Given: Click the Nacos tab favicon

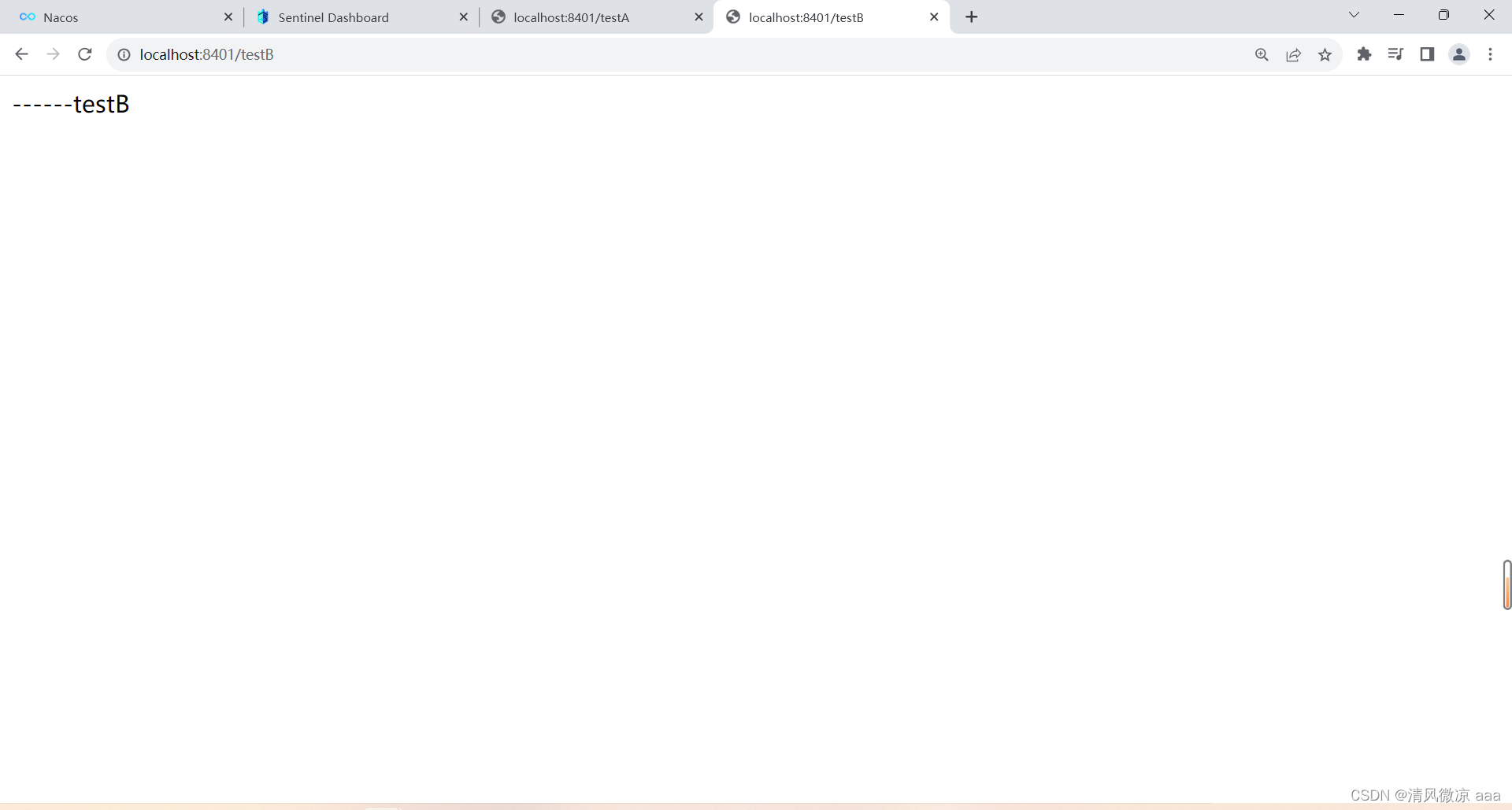Looking at the screenshot, I should click(x=28, y=17).
